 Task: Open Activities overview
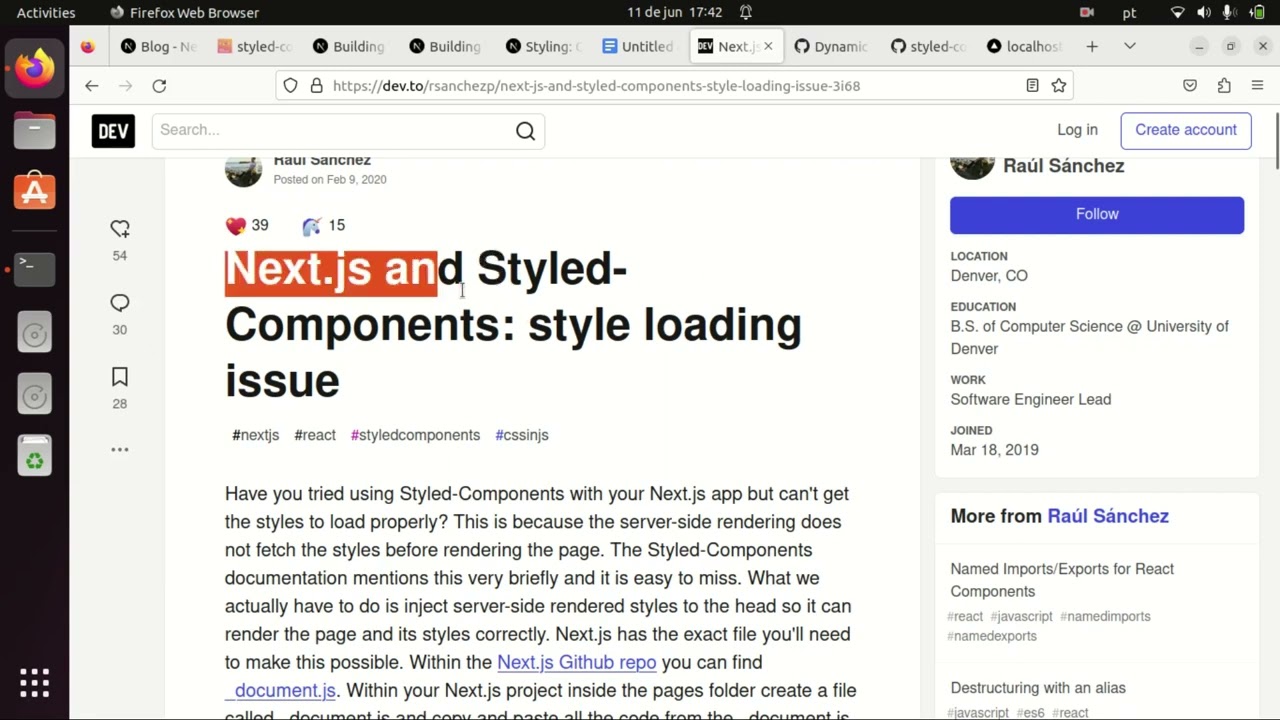coord(46,12)
